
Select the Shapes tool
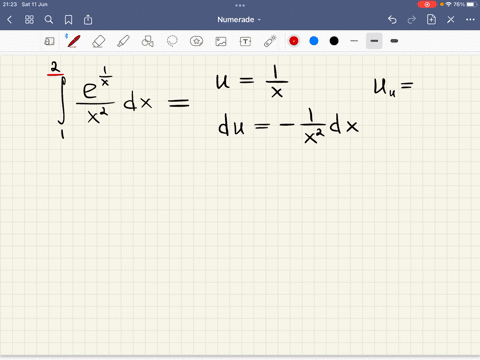coord(148,41)
